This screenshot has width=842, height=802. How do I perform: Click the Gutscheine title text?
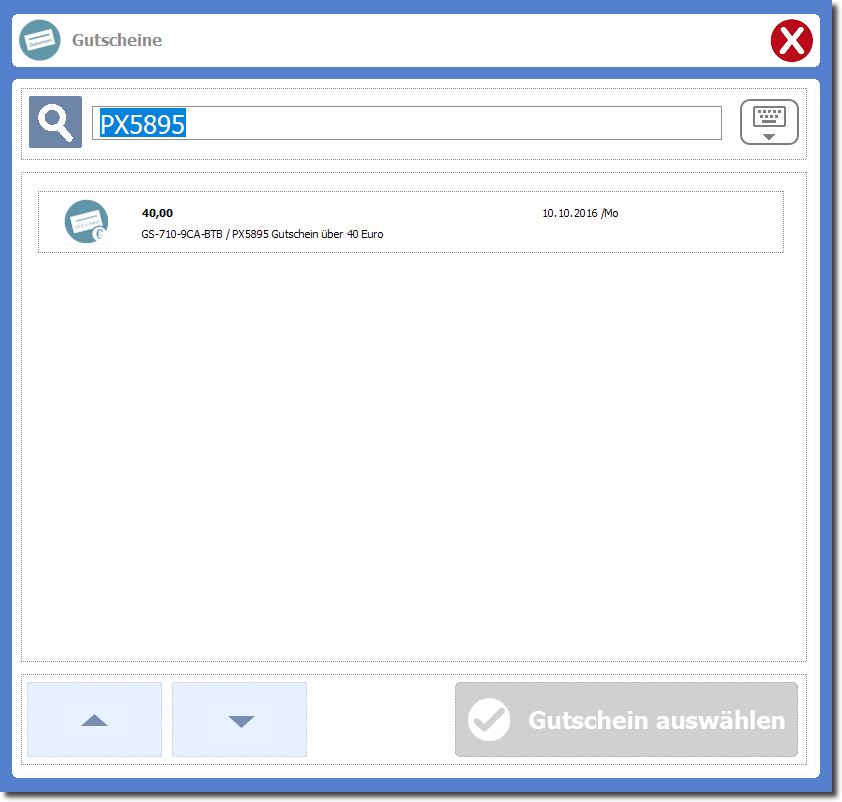coord(117,41)
